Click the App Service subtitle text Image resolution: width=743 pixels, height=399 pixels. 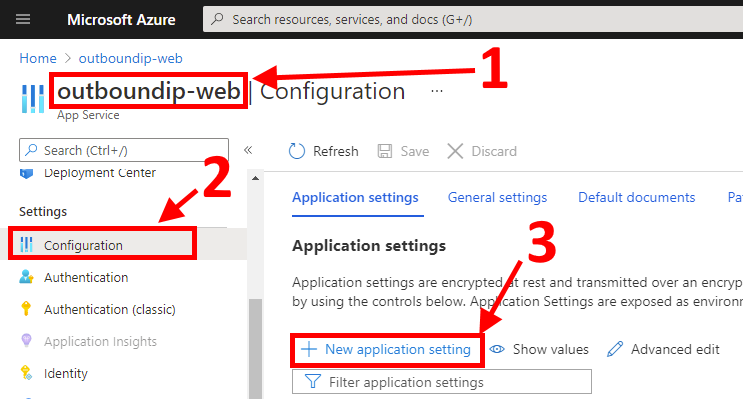point(88,115)
